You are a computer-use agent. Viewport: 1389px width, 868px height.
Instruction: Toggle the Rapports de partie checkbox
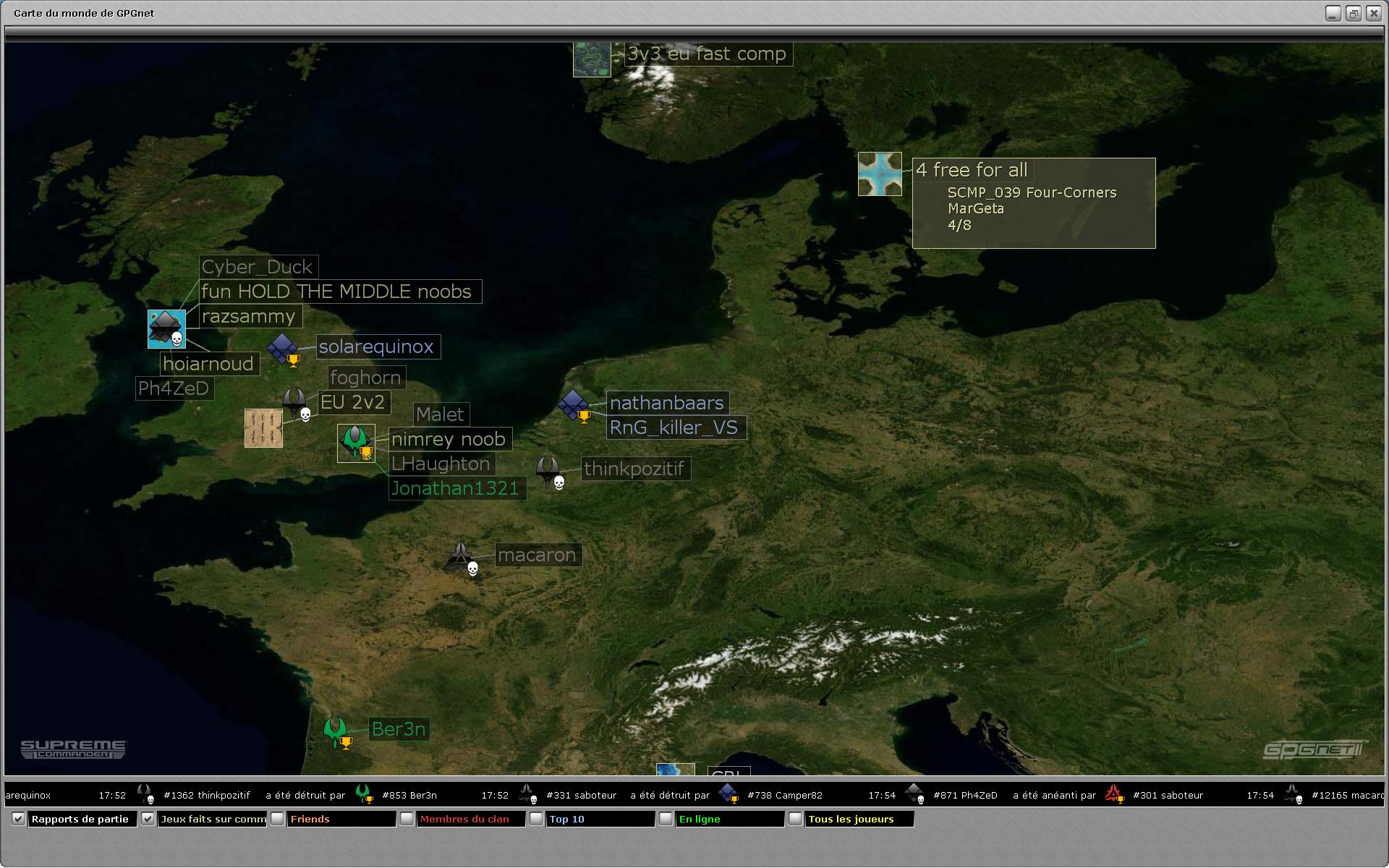[x=19, y=819]
